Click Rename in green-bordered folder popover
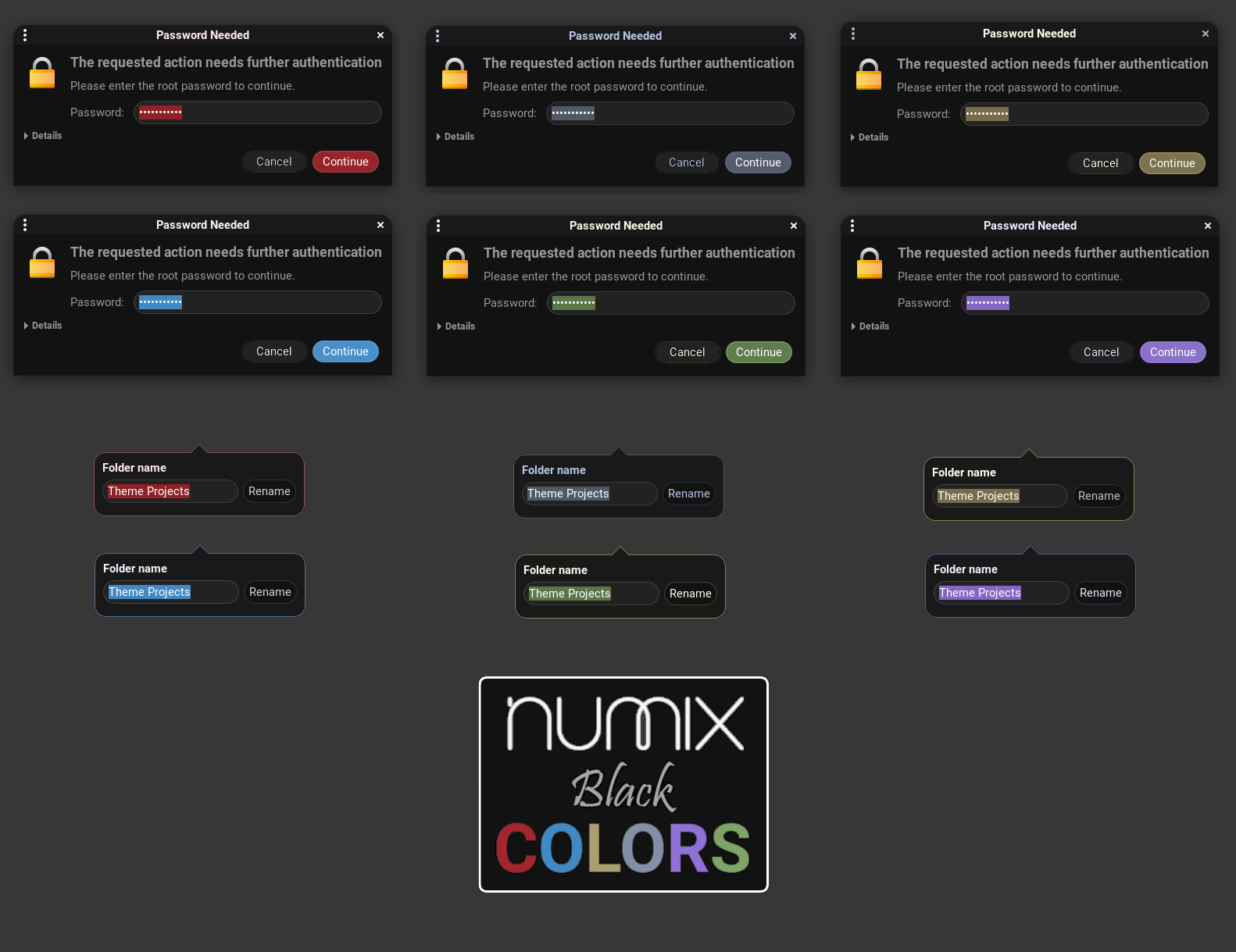 point(691,594)
